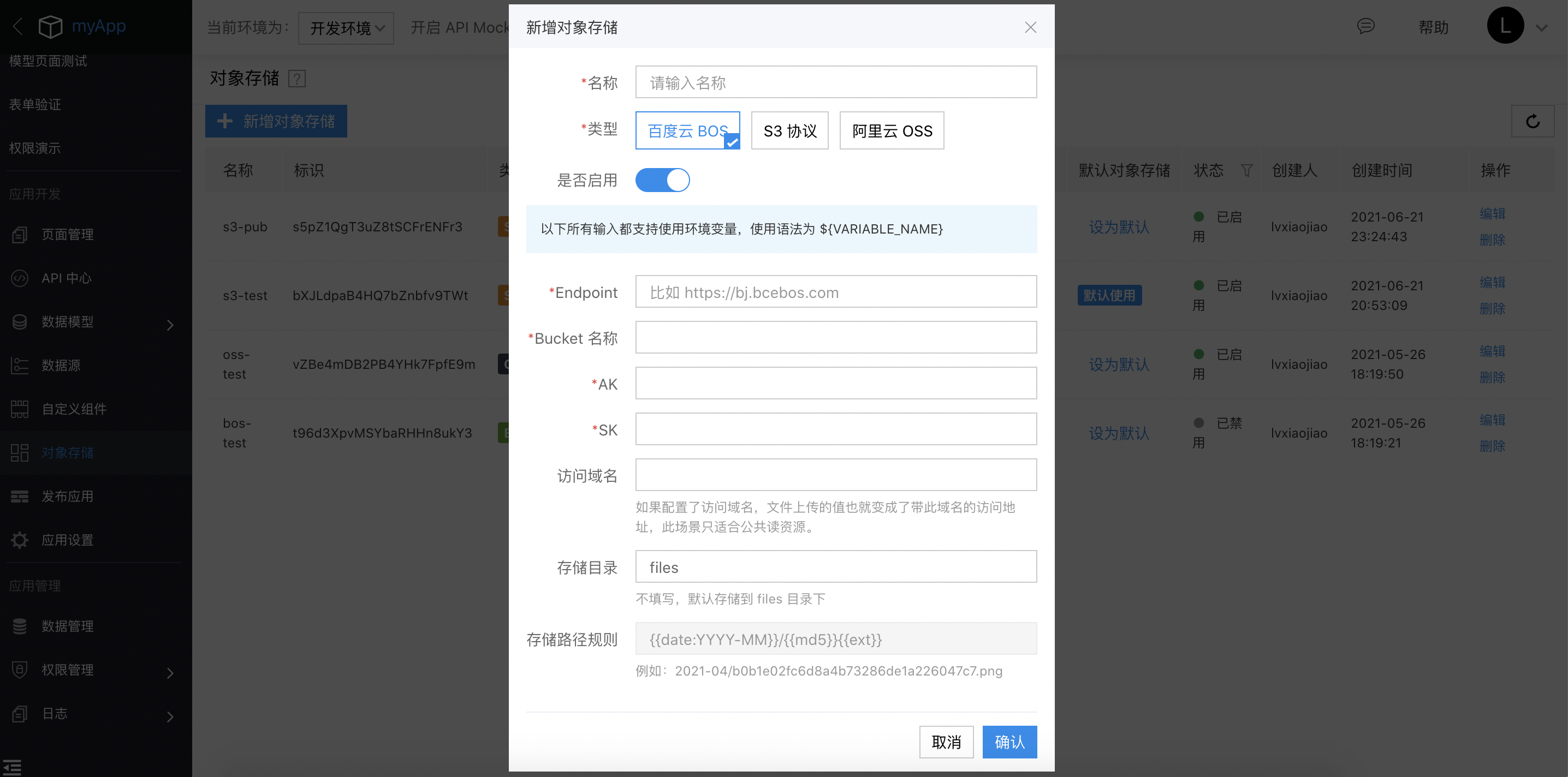This screenshot has height=777, width=1568.
Task: Open 表单验证 in sidebar
Action: (x=35, y=105)
